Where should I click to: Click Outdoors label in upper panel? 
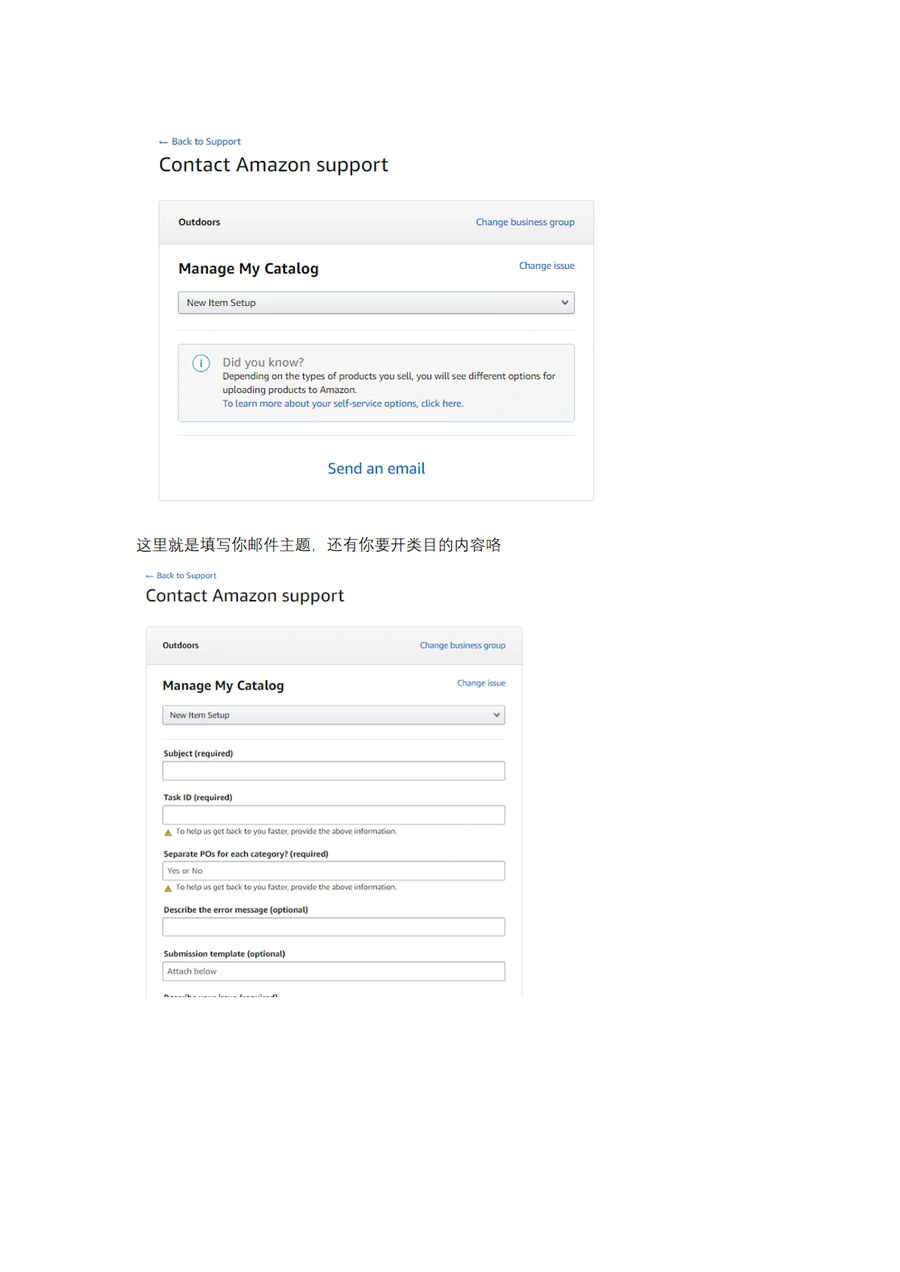(x=199, y=222)
